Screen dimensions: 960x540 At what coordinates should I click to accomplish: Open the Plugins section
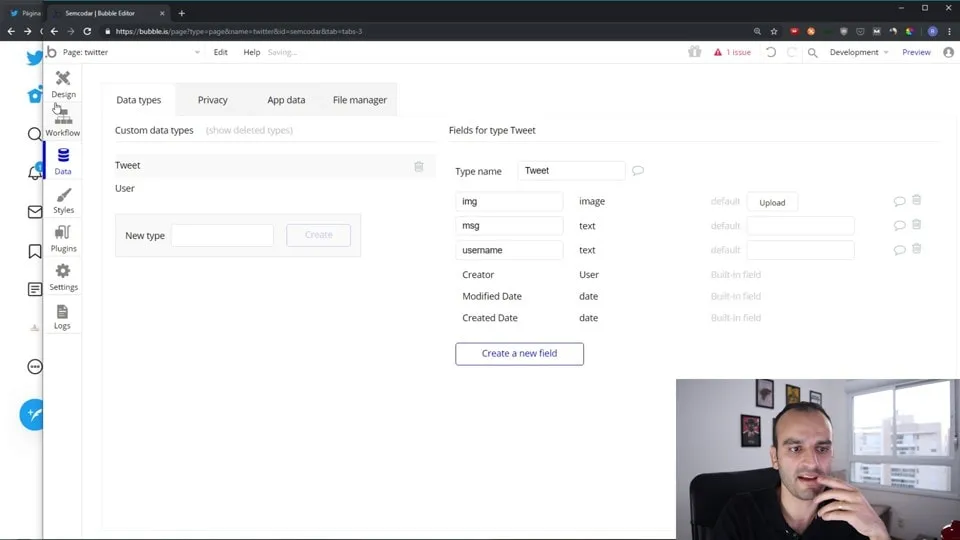[63, 239]
